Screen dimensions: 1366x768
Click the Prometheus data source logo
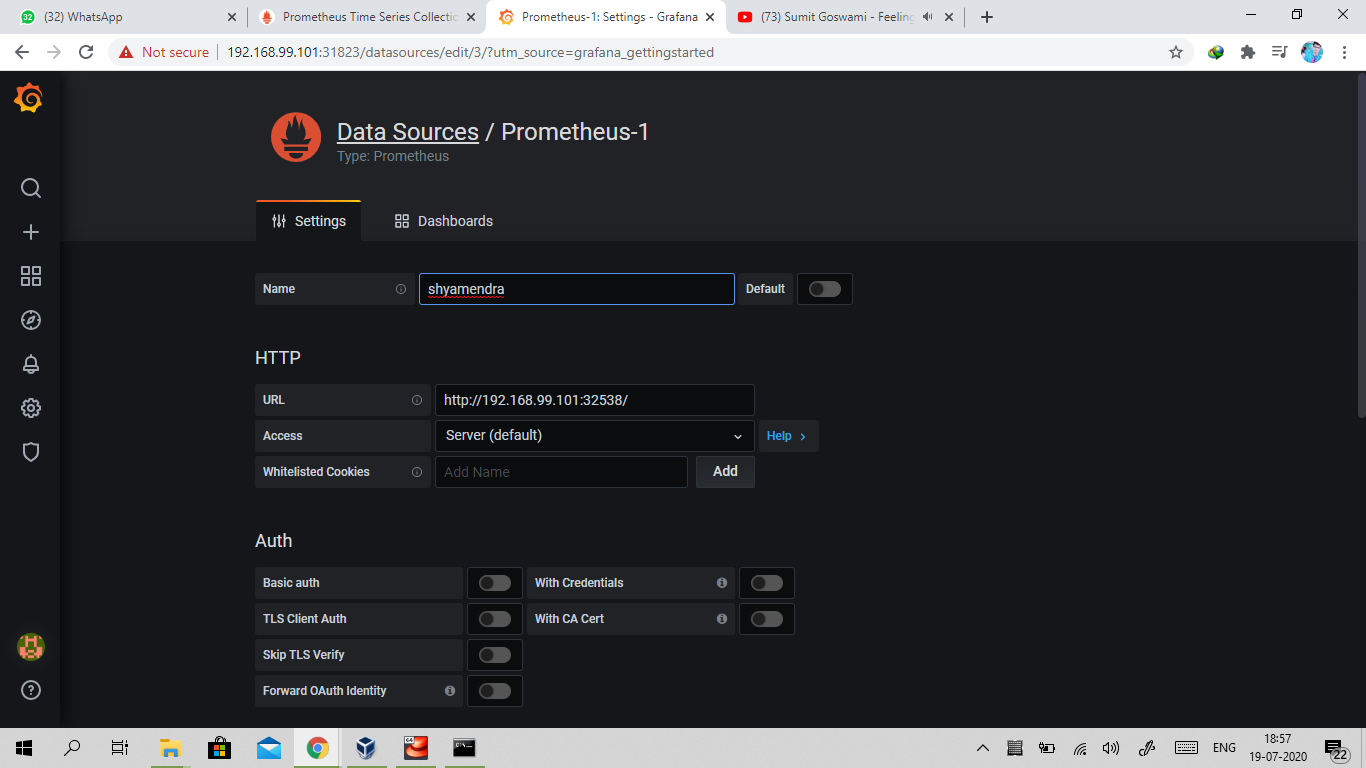coord(295,137)
